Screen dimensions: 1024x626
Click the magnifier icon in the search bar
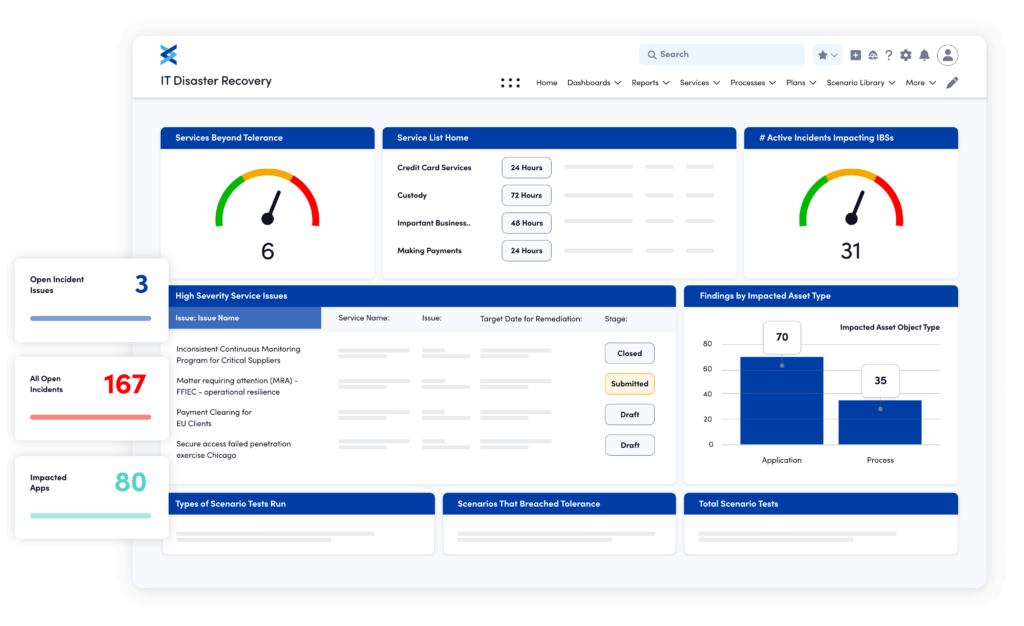pyautogui.click(x=651, y=54)
